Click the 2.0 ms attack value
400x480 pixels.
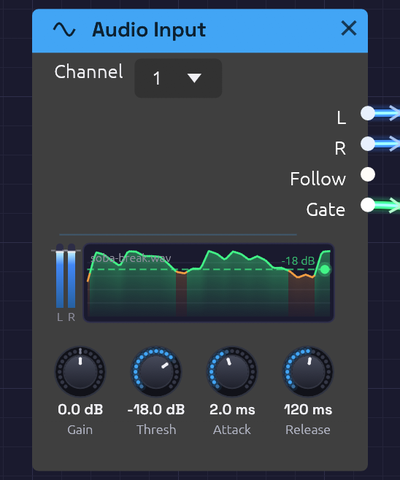pos(232,410)
